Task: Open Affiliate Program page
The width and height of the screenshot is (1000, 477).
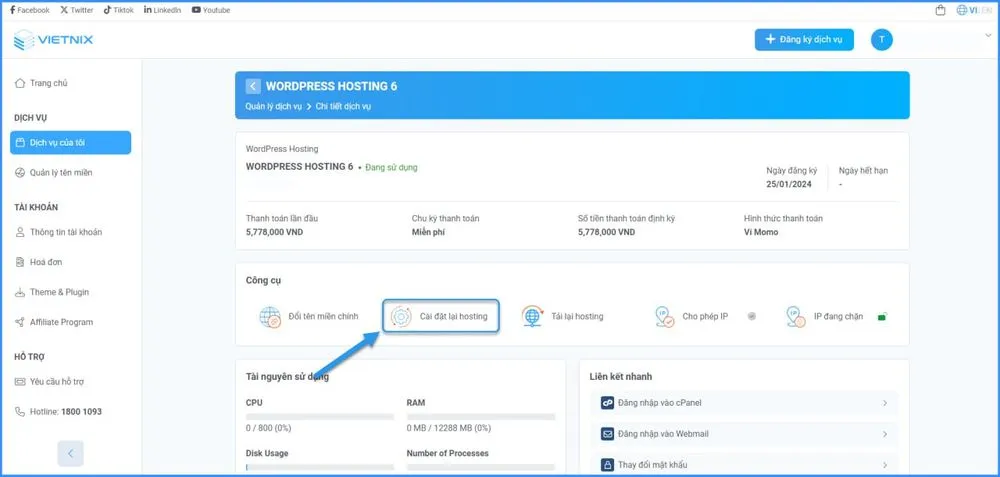Action: (x=54, y=322)
